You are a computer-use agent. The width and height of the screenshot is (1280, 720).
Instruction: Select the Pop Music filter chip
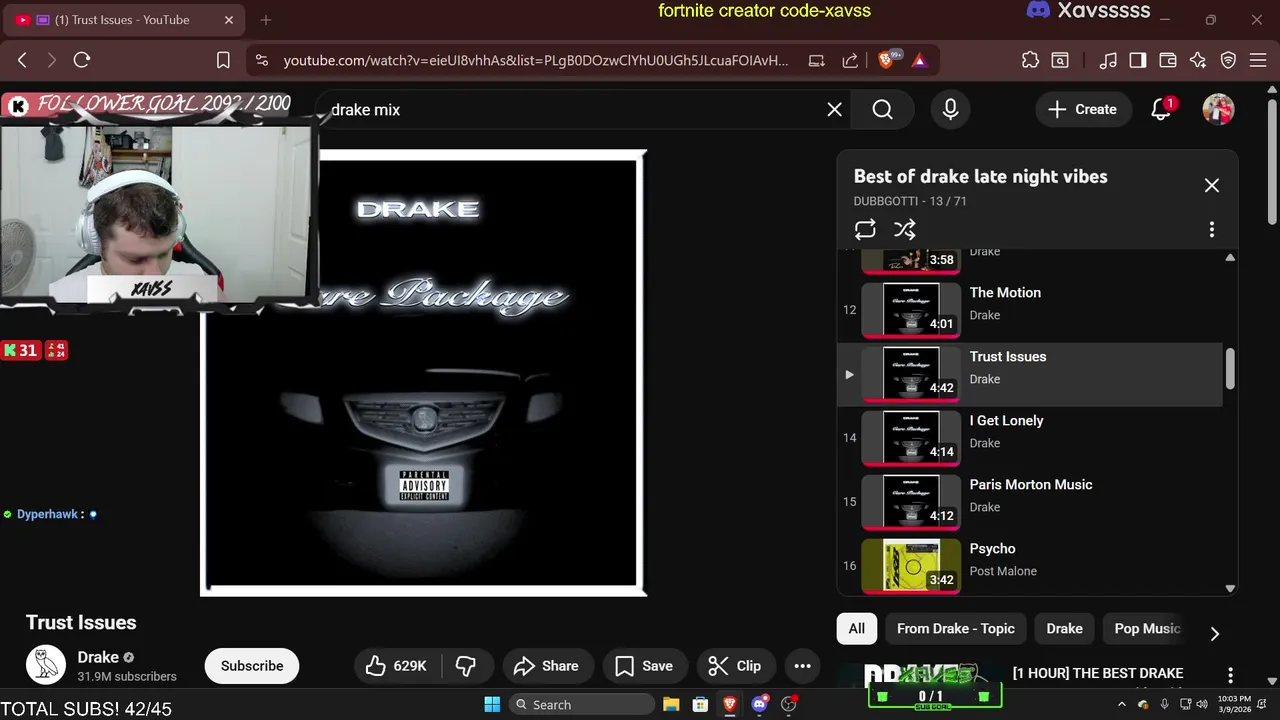1148,628
